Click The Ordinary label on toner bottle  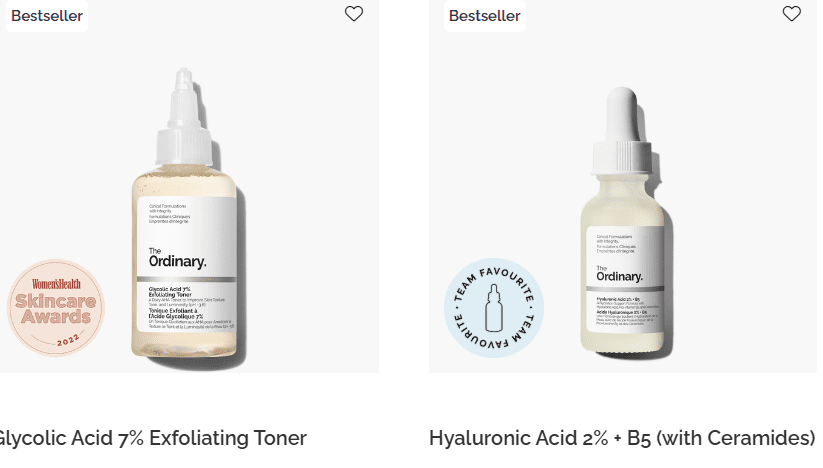click(x=177, y=258)
